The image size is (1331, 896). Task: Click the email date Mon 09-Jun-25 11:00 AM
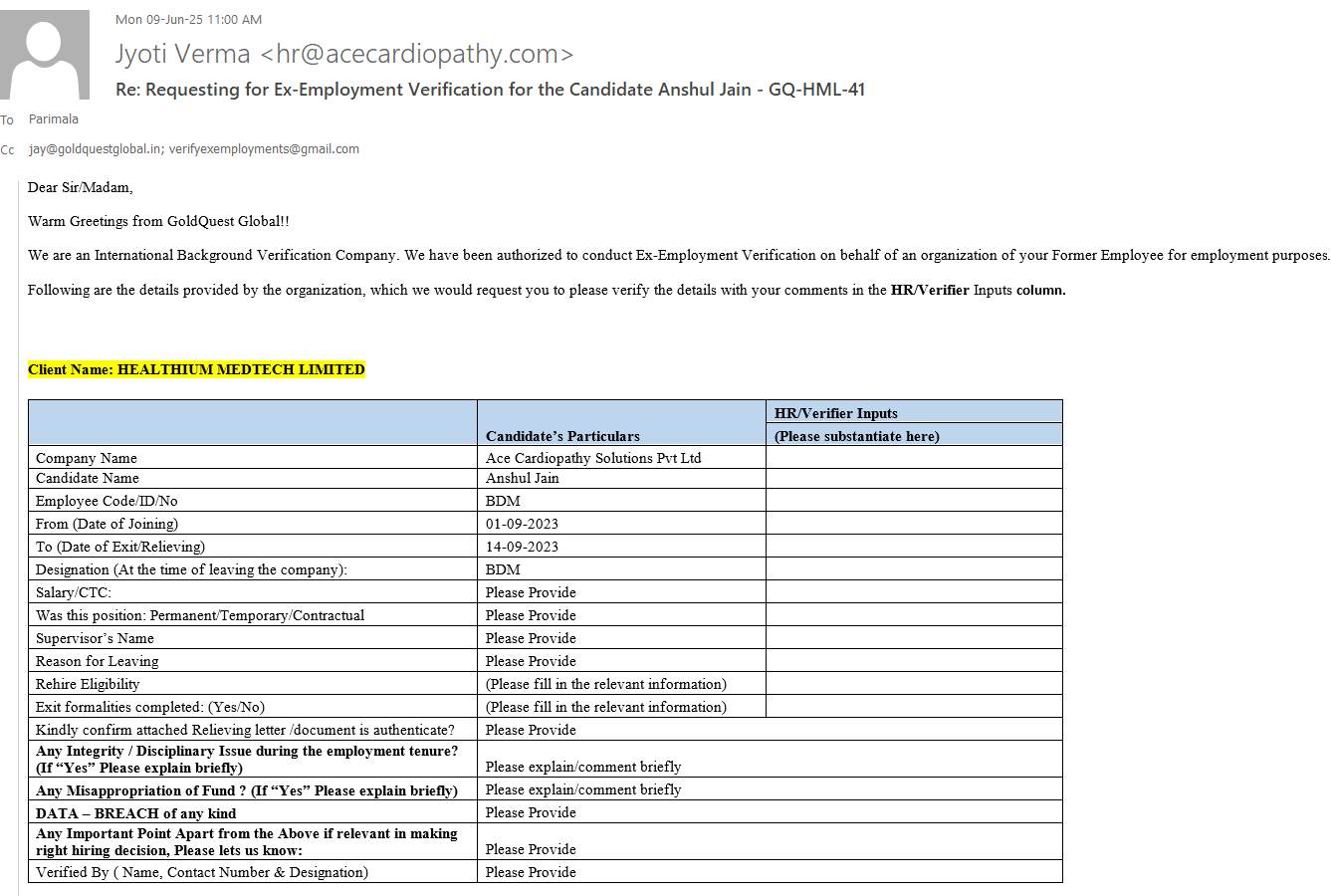[189, 19]
